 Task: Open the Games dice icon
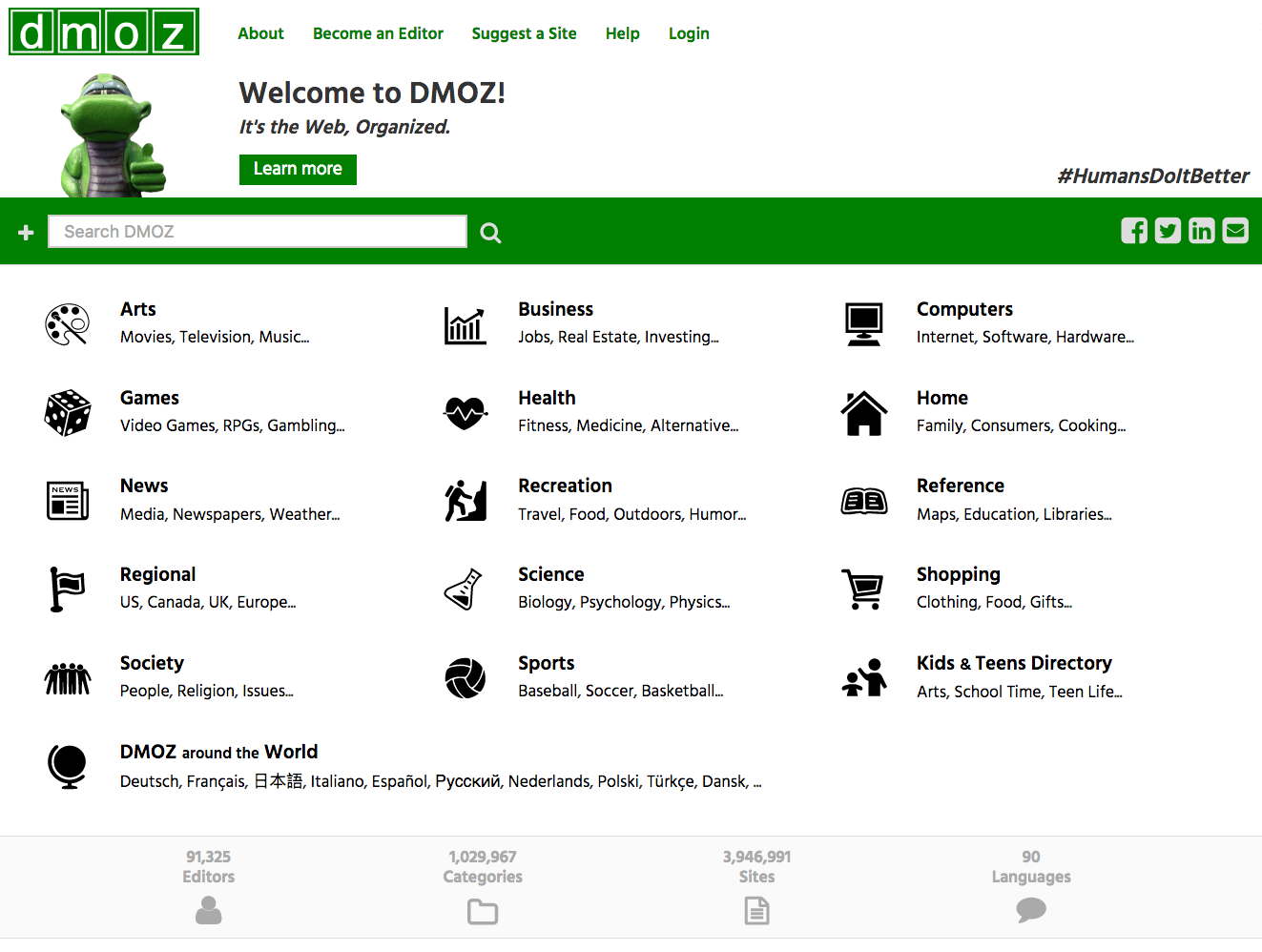click(68, 413)
